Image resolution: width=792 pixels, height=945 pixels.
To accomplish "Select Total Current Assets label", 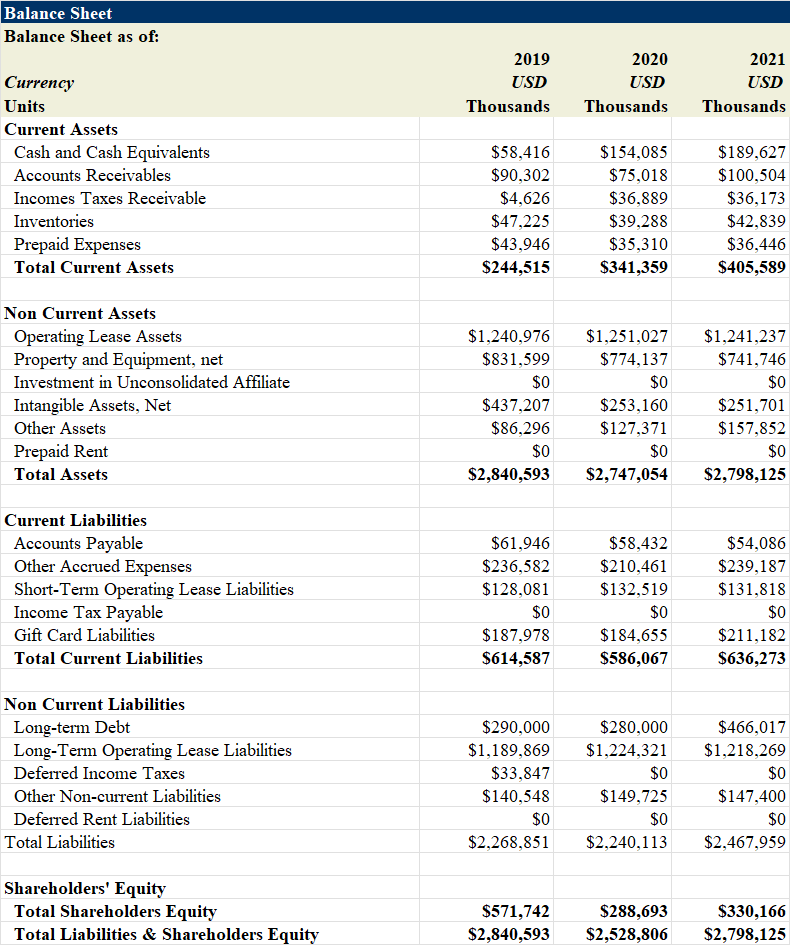I will [94, 267].
